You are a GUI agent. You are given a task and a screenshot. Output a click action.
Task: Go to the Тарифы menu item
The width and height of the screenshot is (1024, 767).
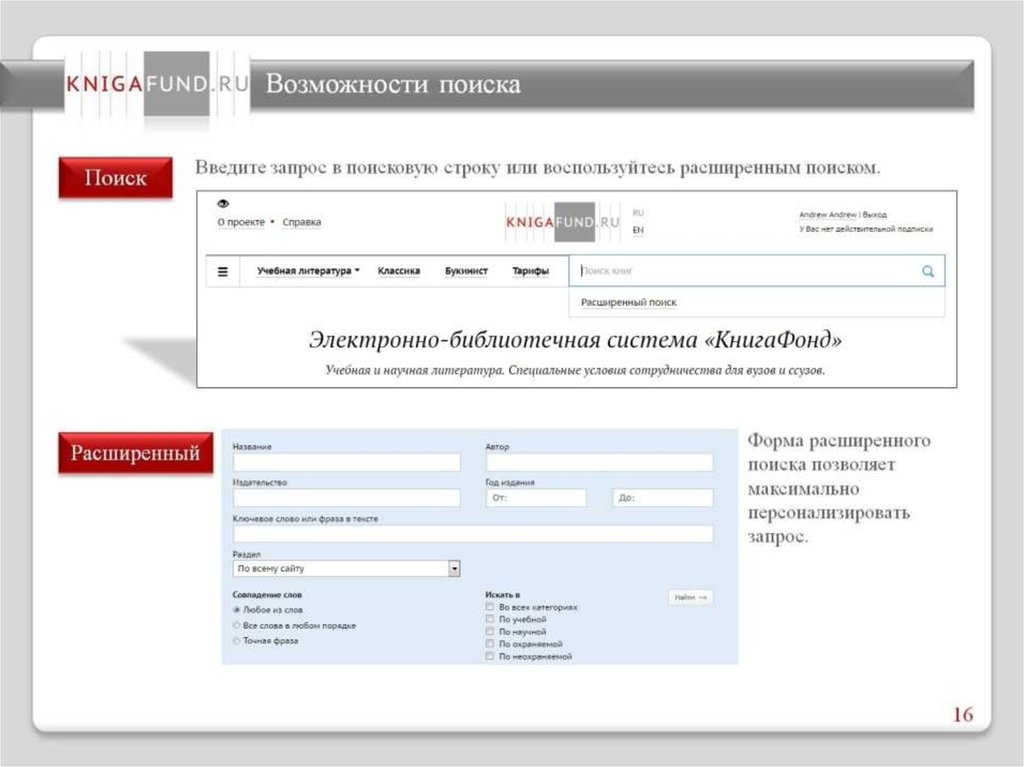(530, 271)
